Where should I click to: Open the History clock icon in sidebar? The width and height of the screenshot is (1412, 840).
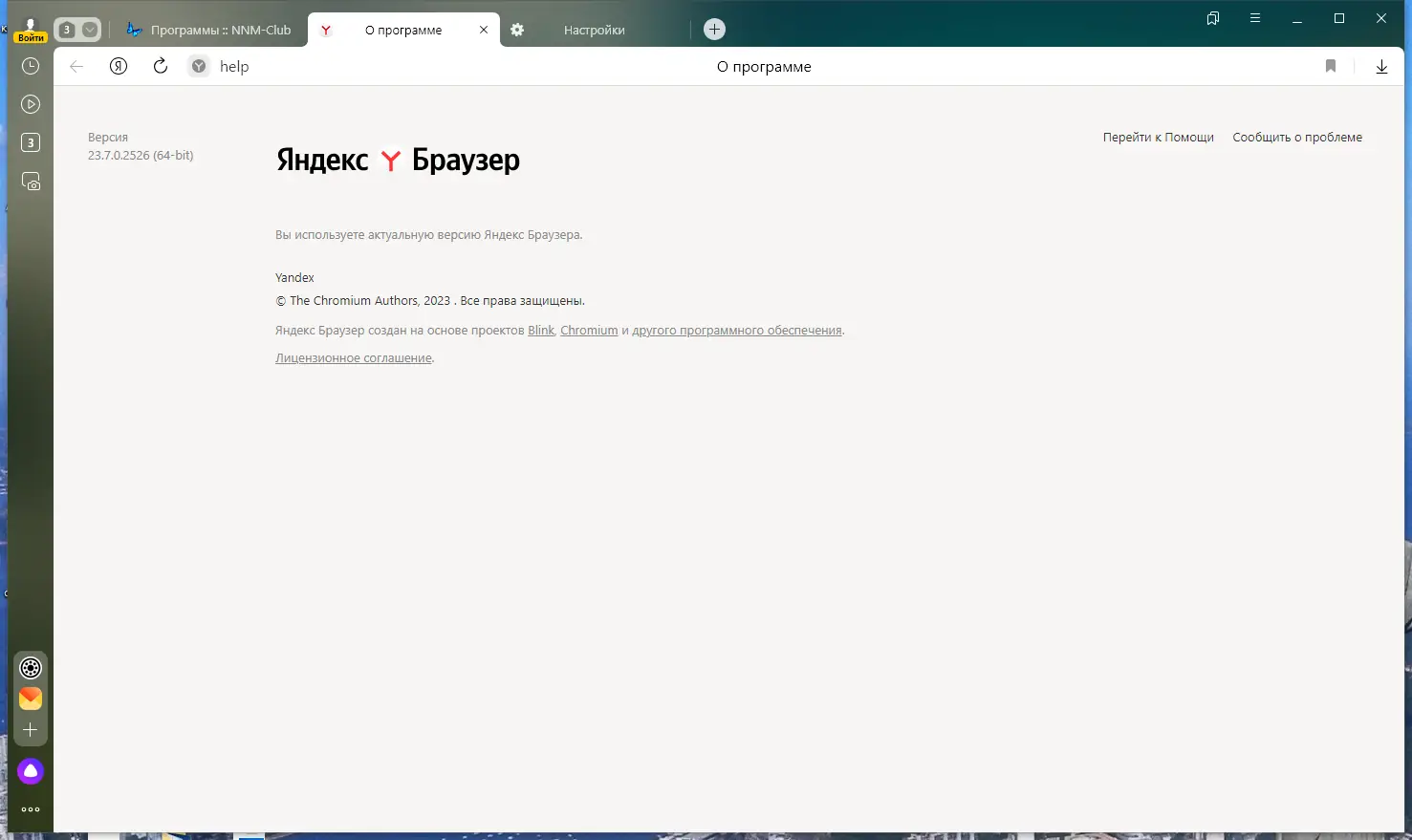pos(31,66)
